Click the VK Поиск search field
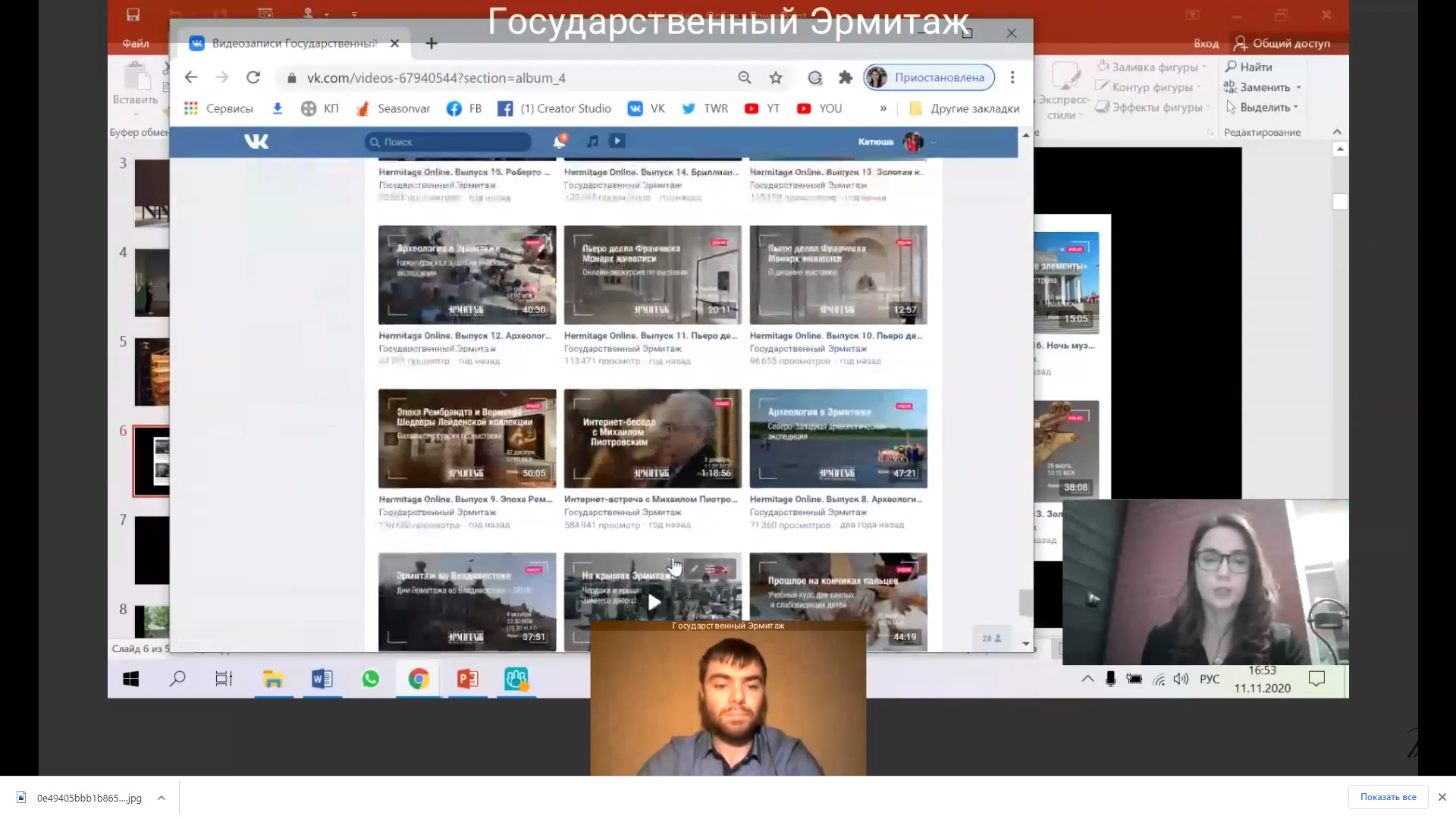Screen dimensions: 1456x819 pos(447,142)
